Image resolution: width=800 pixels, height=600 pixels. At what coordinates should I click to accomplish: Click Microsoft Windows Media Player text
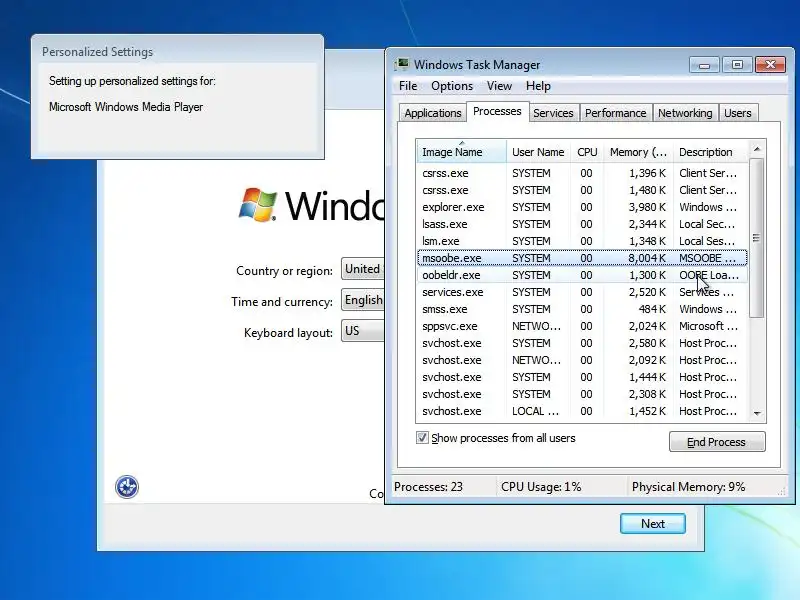pos(126,107)
